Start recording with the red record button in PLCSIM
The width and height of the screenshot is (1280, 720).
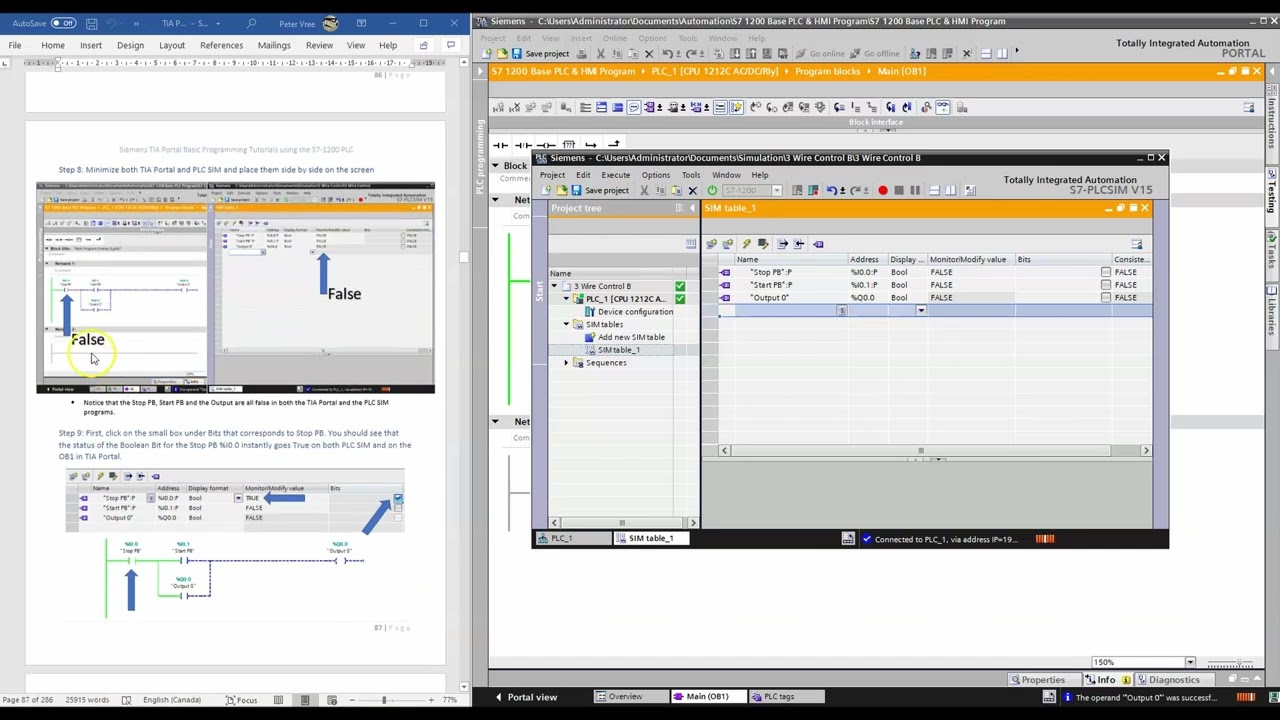[x=883, y=190]
